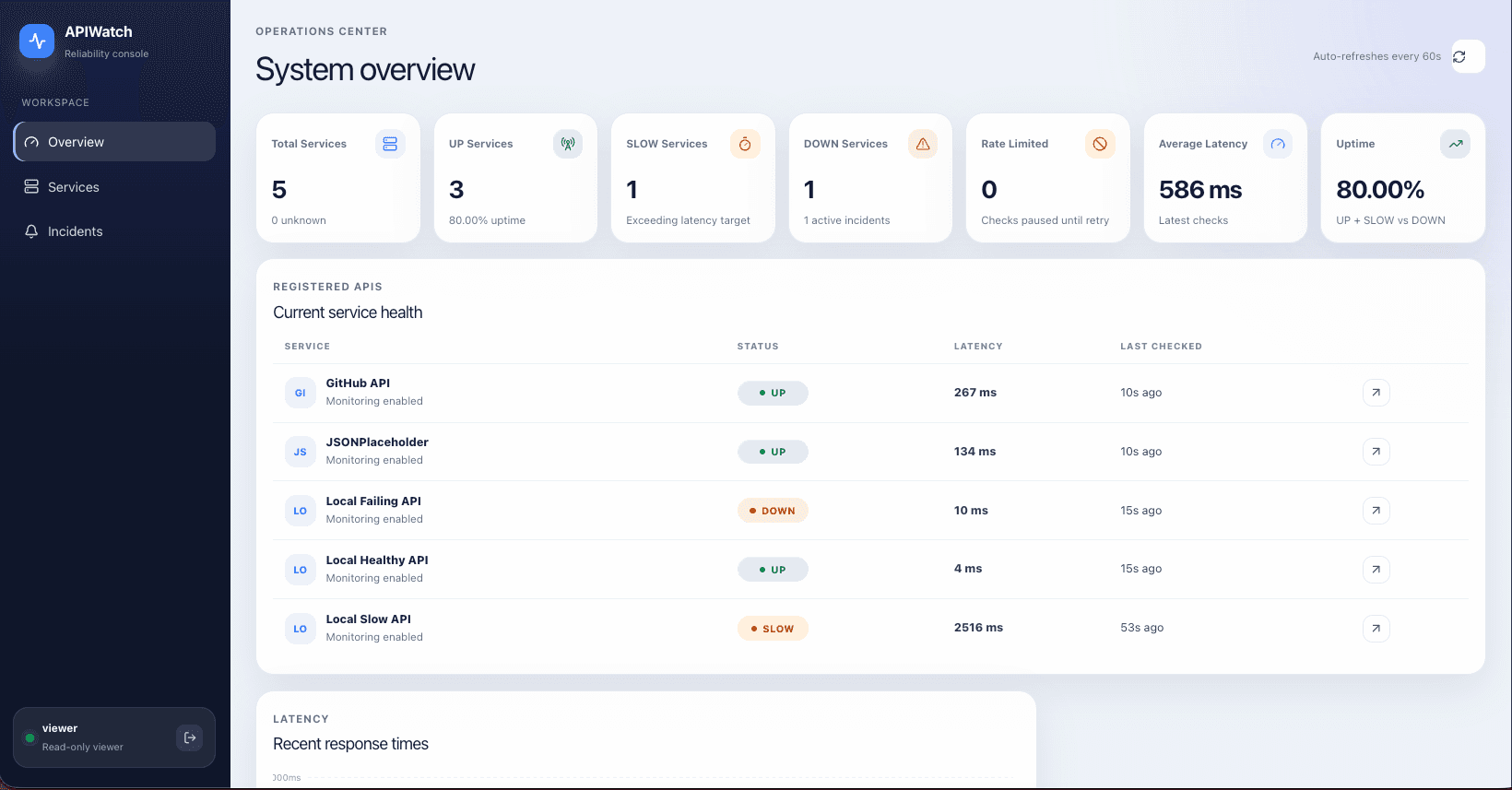Click the 134 ms latency value
The height and width of the screenshot is (790, 1512).
point(975,452)
